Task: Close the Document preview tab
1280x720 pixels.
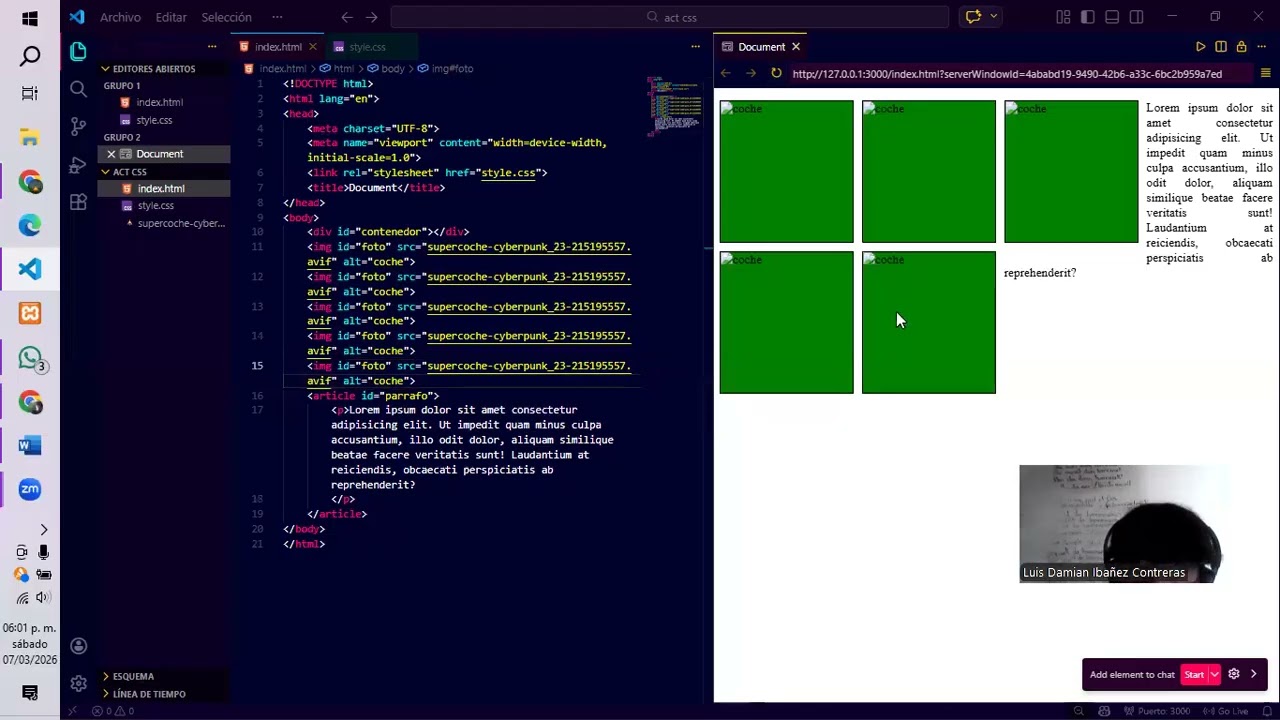Action: [796, 47]
